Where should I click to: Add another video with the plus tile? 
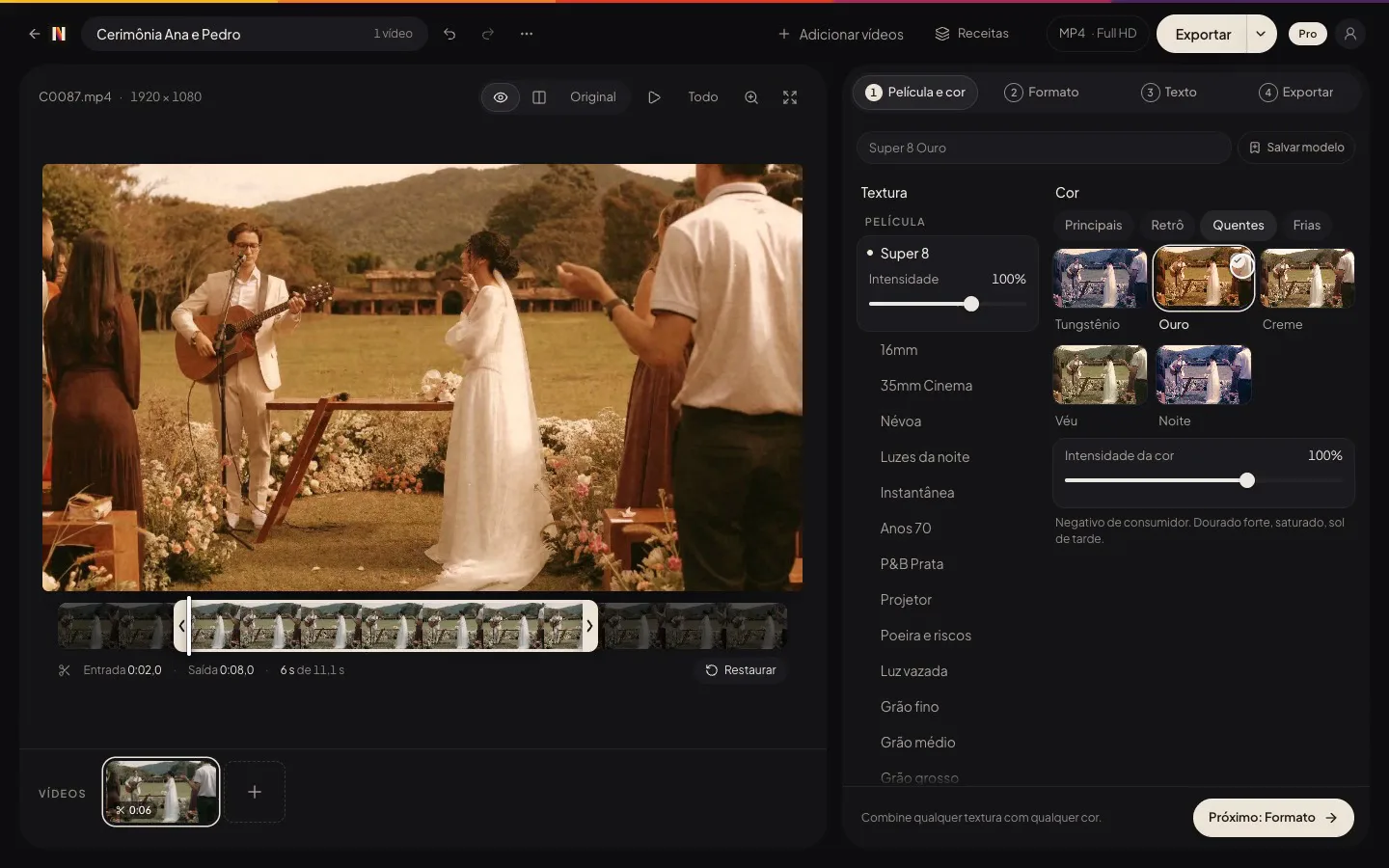pos(255,792)
